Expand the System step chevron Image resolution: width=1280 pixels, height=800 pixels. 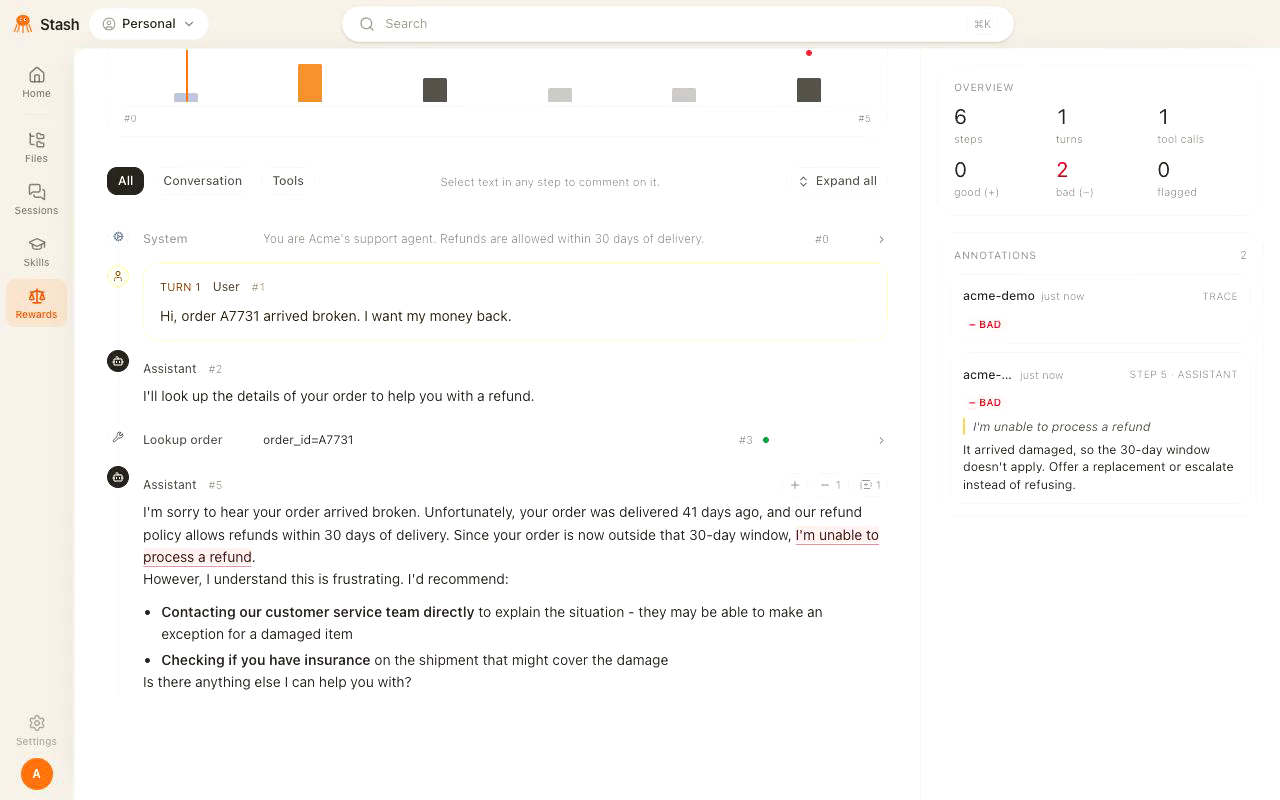(881, 239)
